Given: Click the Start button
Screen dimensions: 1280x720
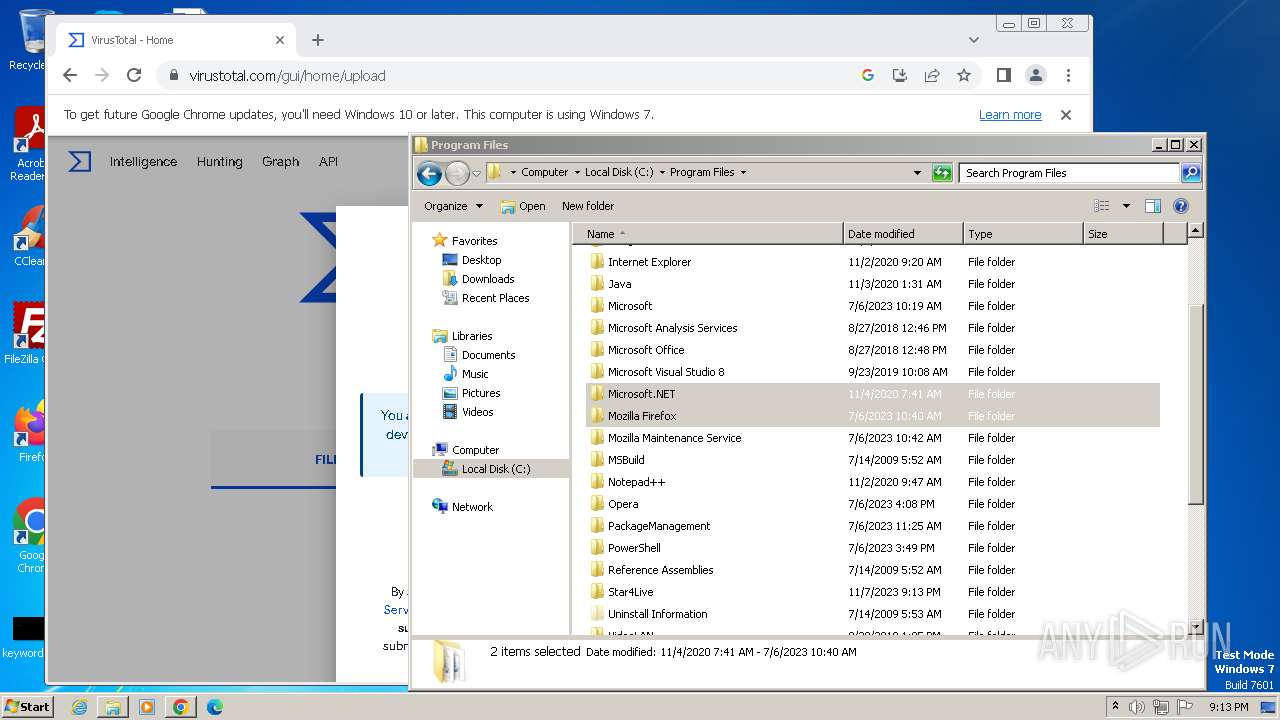Looking at the screenshot, I should point(27,707).
